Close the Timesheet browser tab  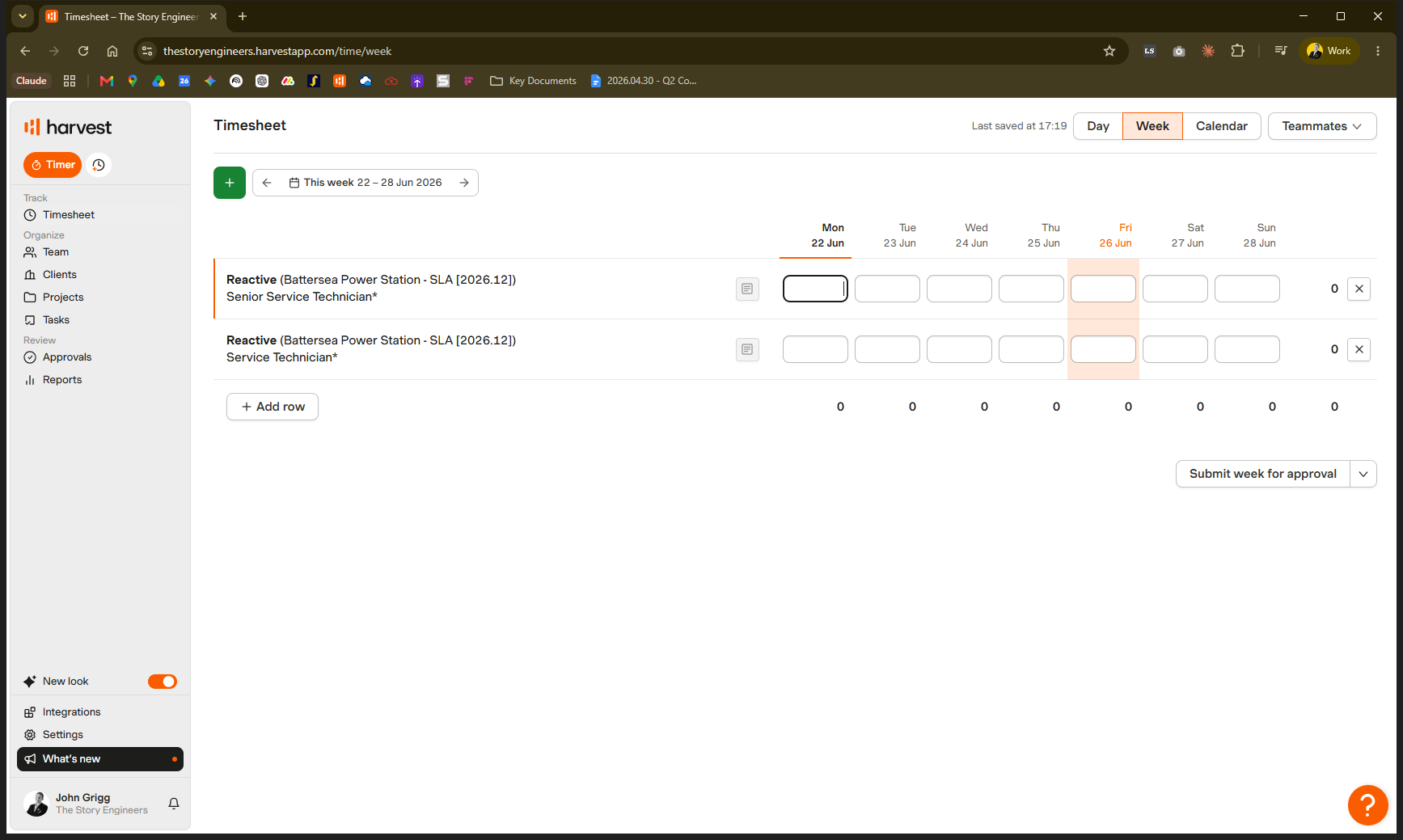click(213, 16)
